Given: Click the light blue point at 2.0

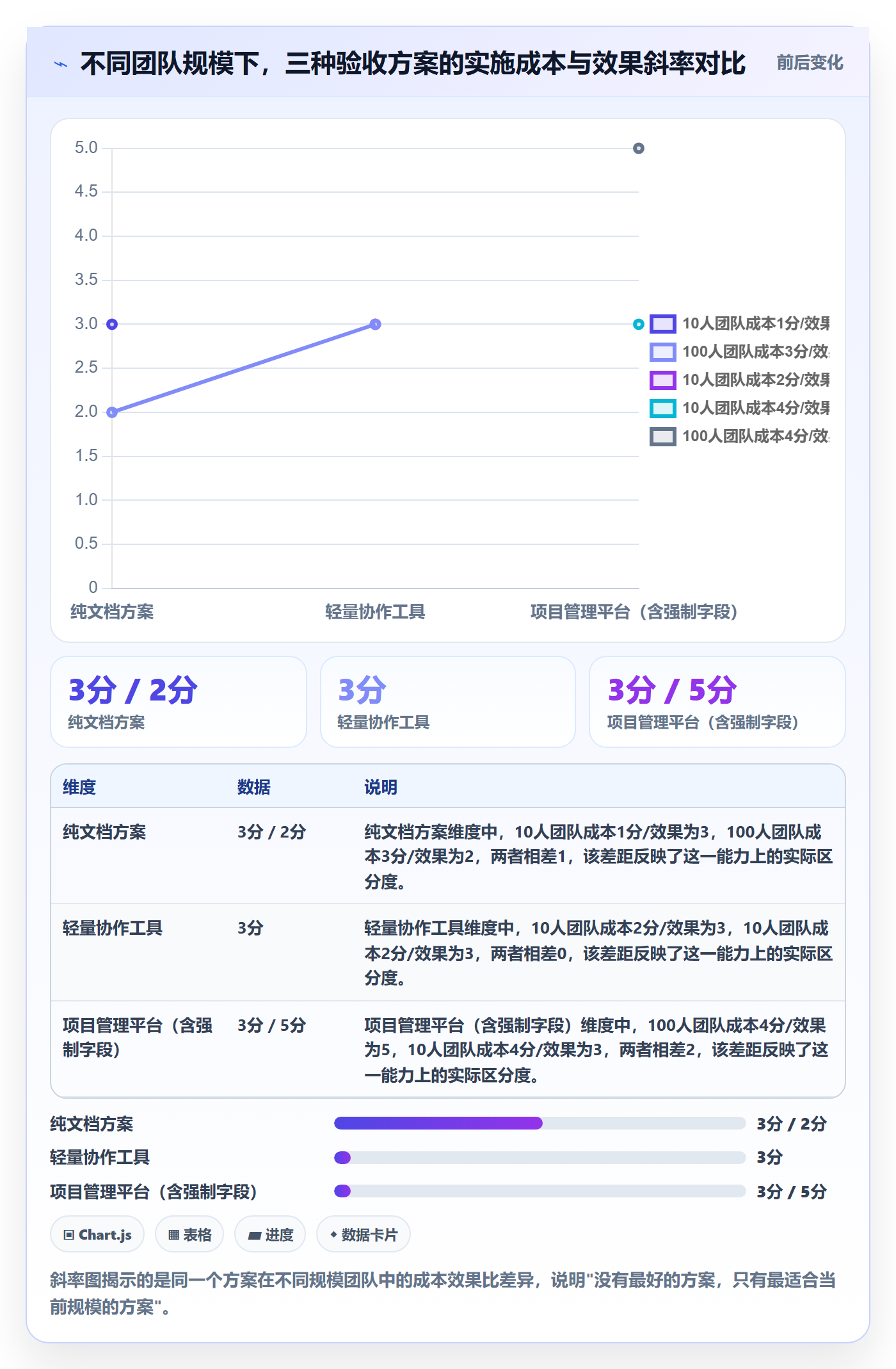Looking at the screenshot, I should [x=112, y=412].
